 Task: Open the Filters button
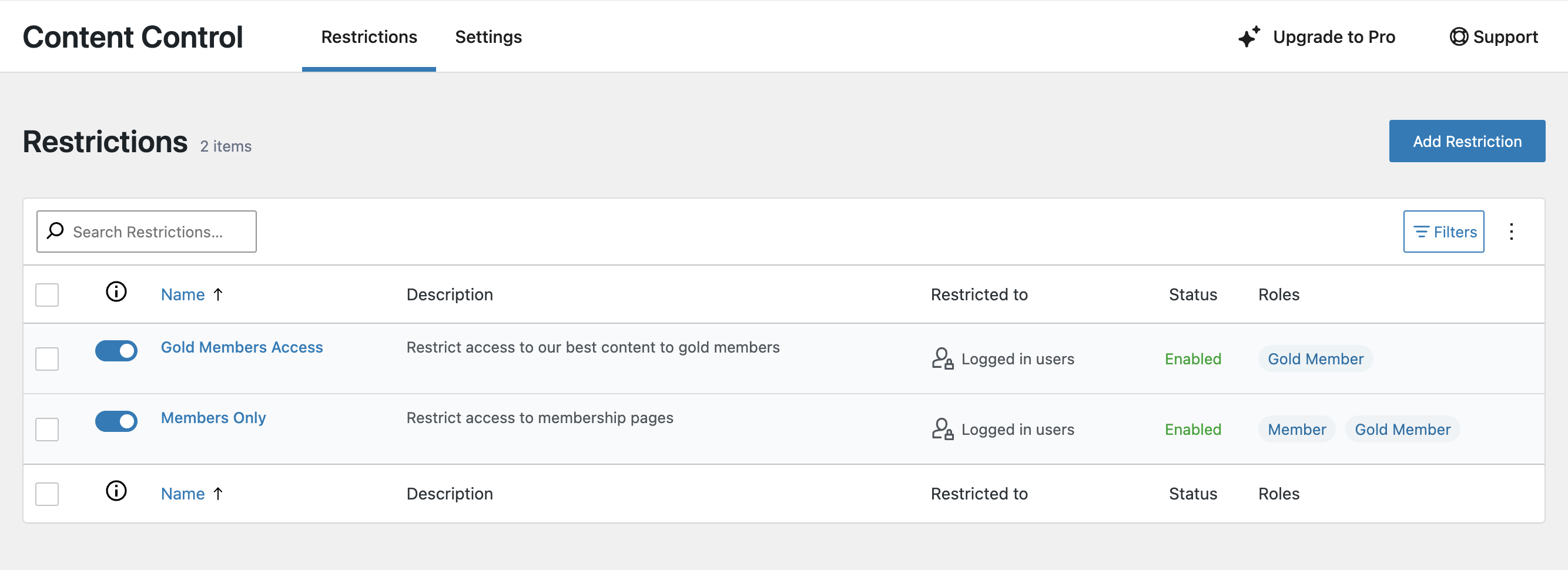[x=1443, y=232]
